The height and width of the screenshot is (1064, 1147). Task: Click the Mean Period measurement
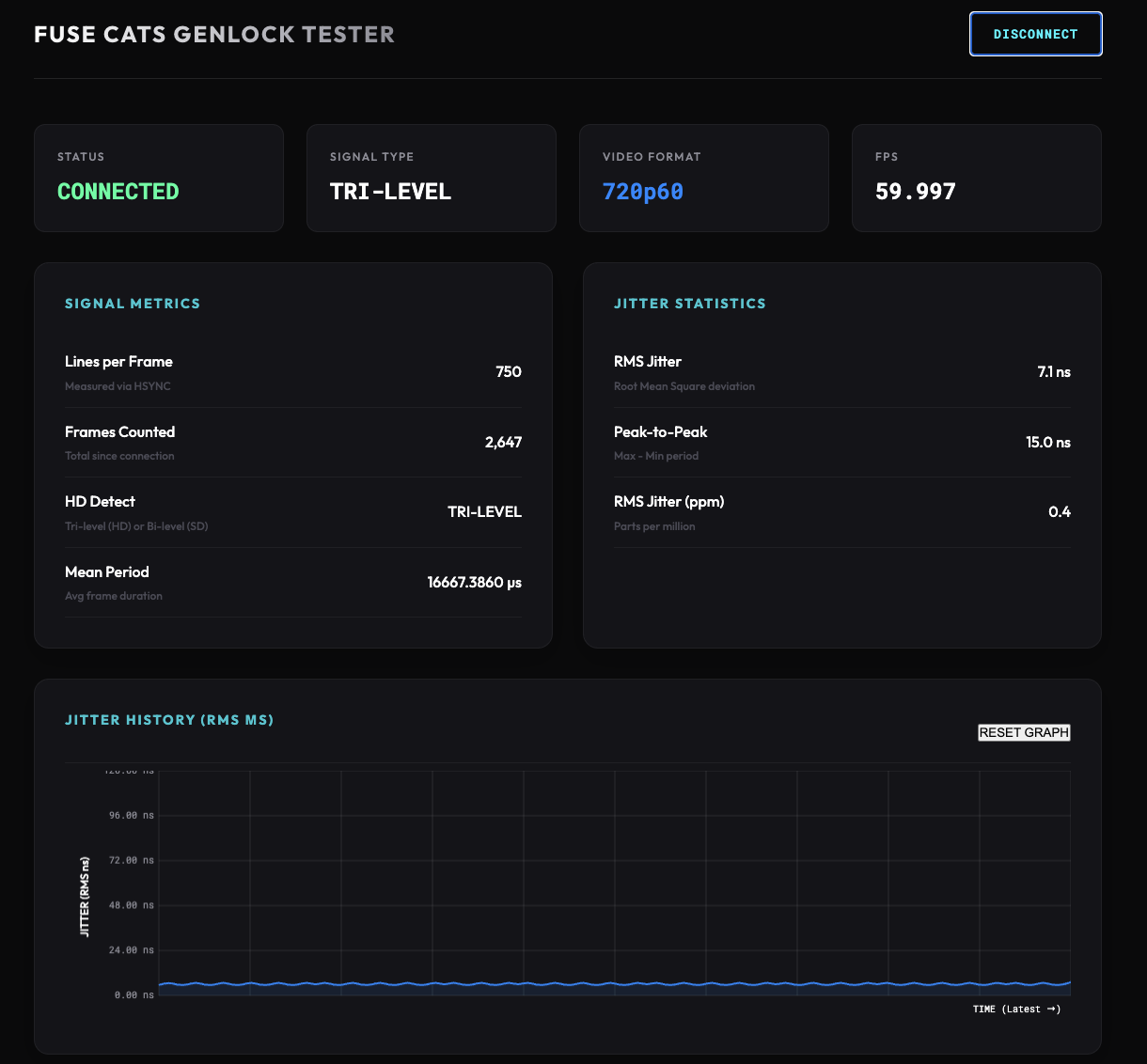point(475,582)
